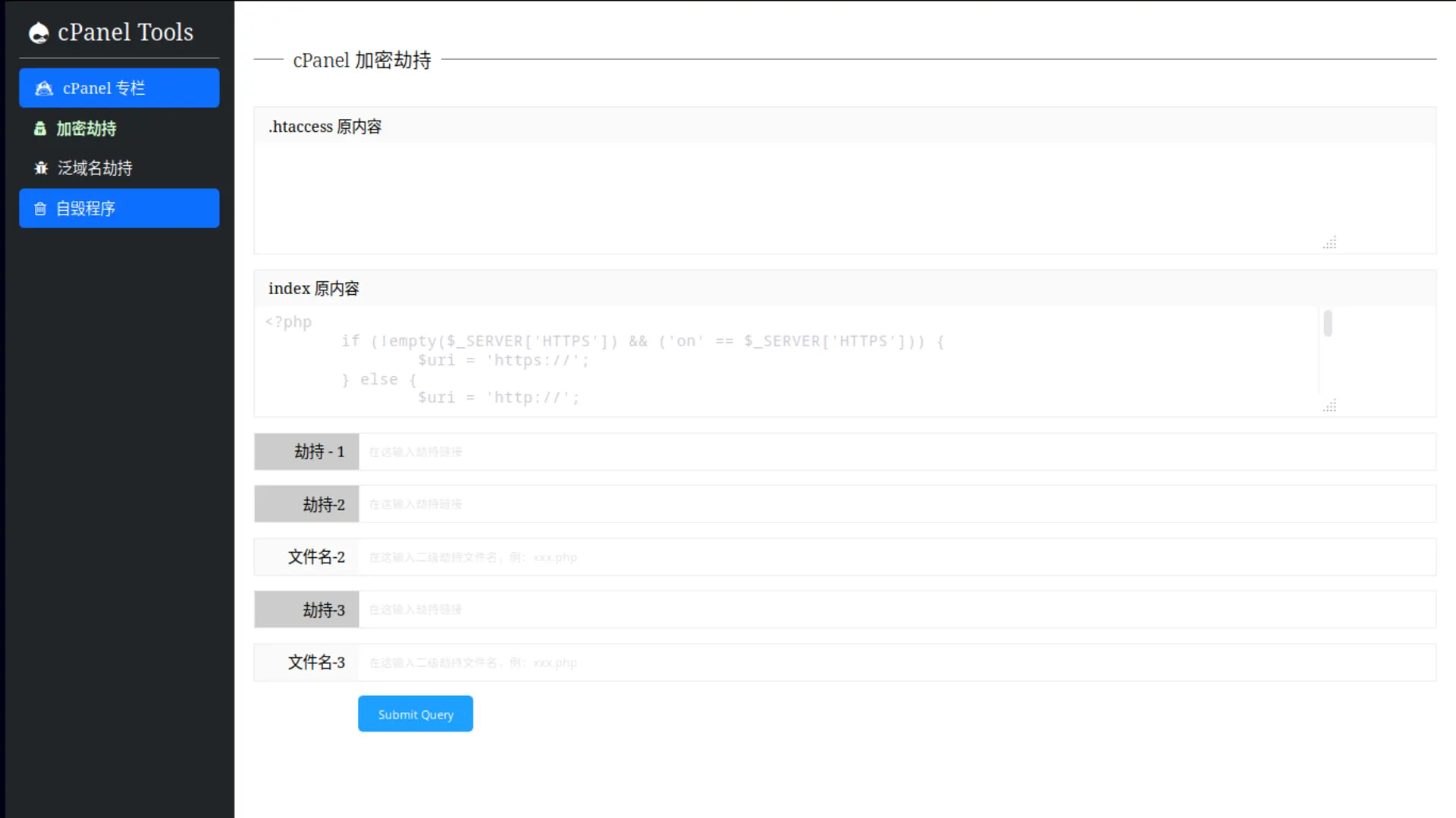Image resolution: width=1456 pixels, height=818 pixels.
Task: Open the 泛域名劫持 sidebar entry
Action: coord(94,168)
